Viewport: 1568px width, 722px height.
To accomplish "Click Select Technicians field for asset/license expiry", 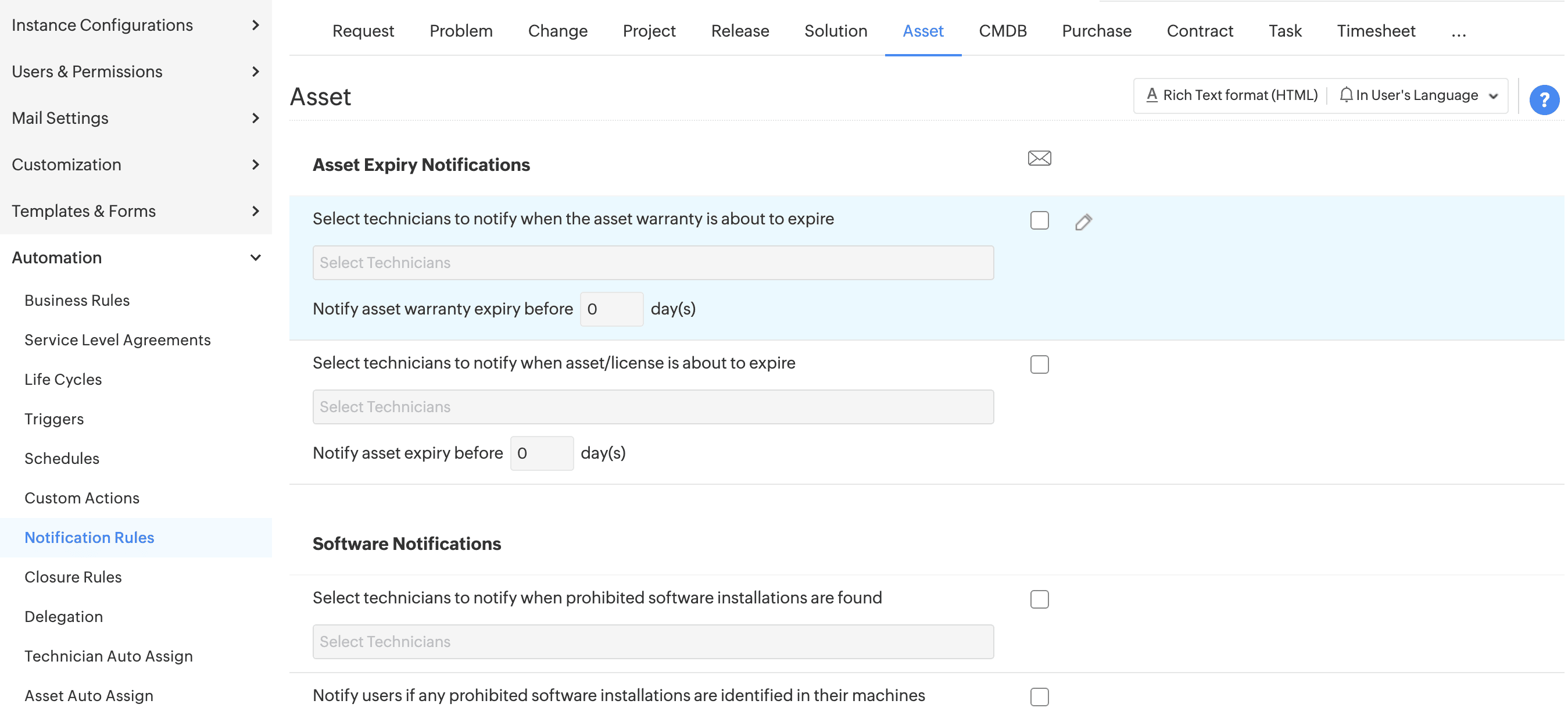I will (653, 407).
